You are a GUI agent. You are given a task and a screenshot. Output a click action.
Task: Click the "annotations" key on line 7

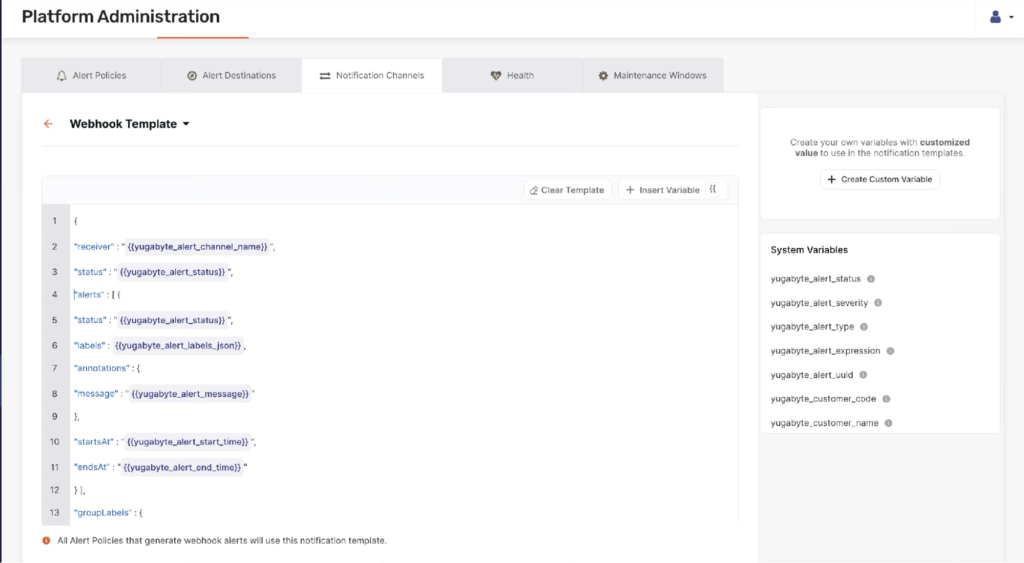click(102, 368)
